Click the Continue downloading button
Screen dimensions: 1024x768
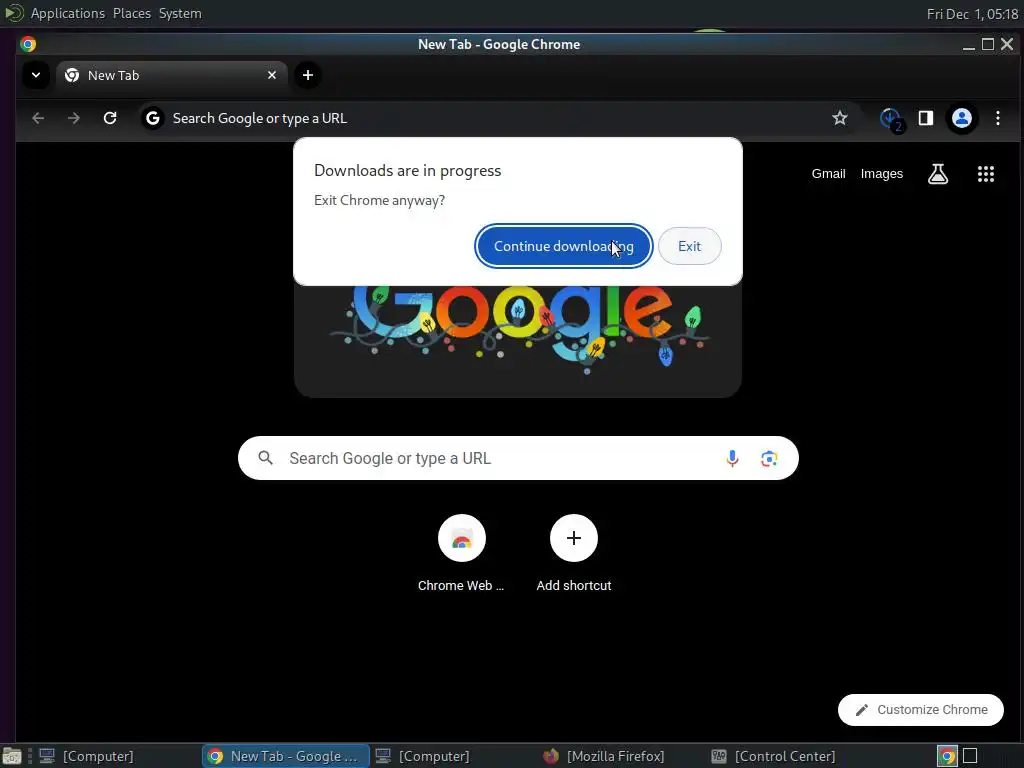564,246
